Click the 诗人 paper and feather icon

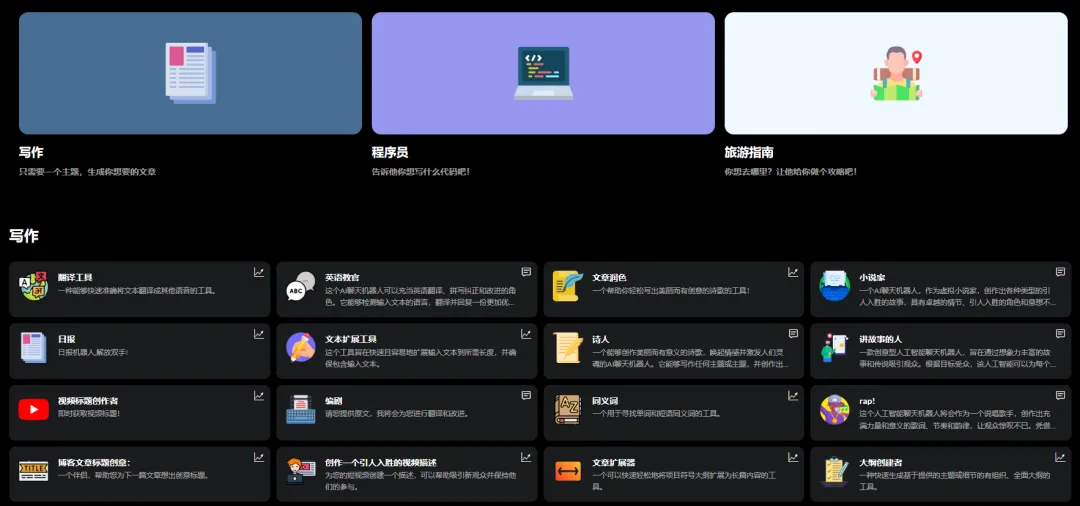pos(568,348)
